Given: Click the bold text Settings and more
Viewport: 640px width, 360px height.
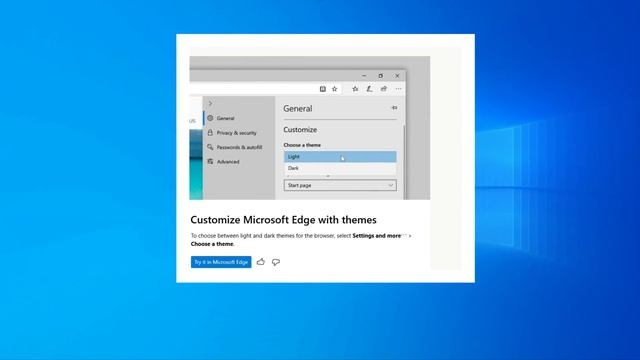Looking at the screenshot, I should 376,236.
